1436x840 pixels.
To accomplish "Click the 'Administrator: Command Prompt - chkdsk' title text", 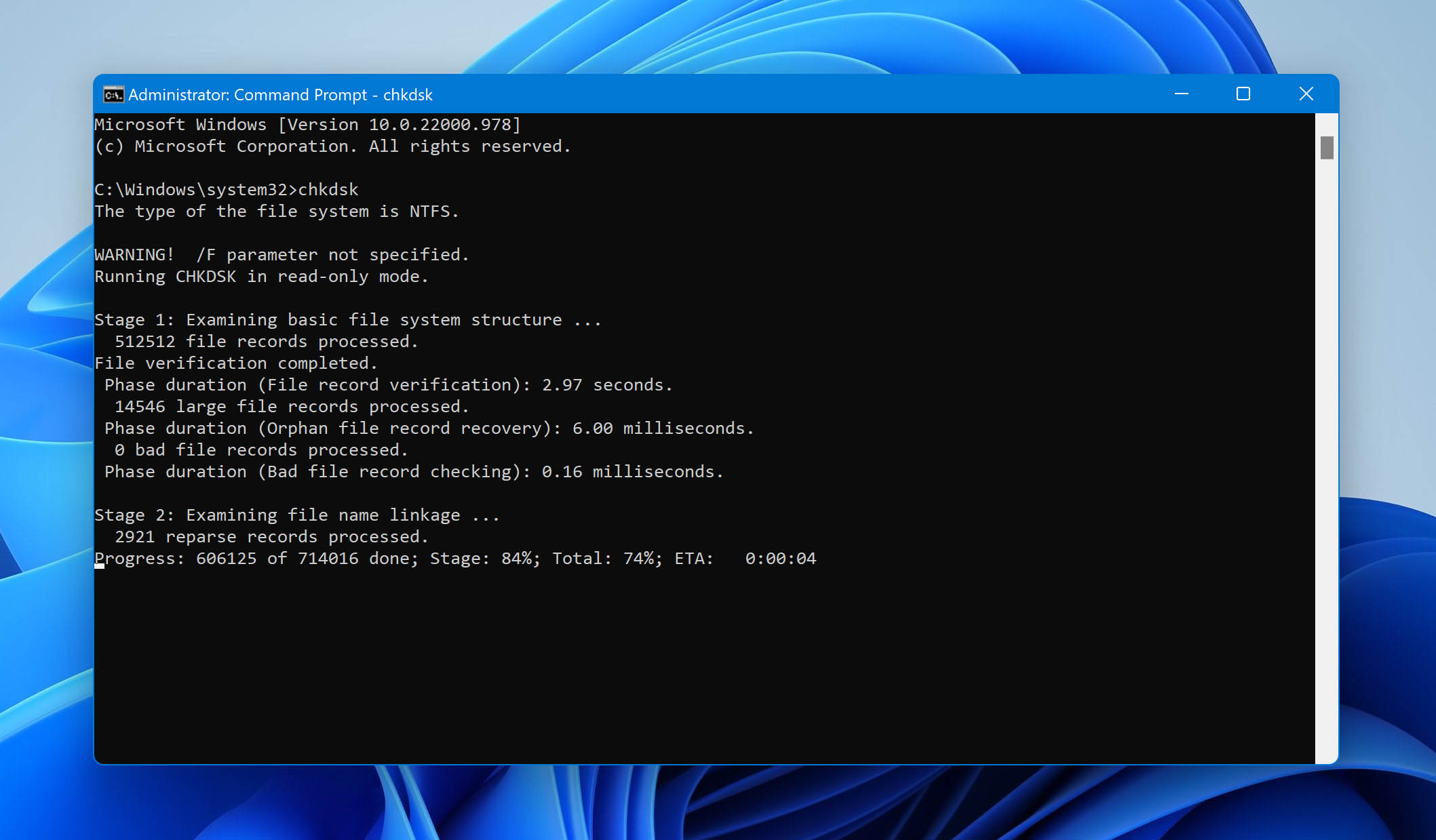I will tap(280, 95).
